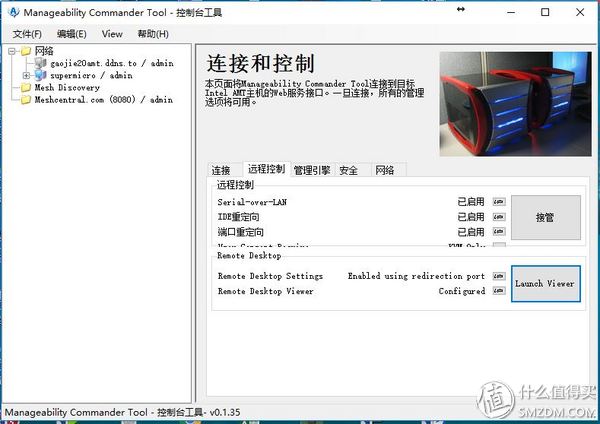Screen dimensions: 600x424
Task: Select the Mesh Discovery tree item
Action: click(x=67, y=88)
